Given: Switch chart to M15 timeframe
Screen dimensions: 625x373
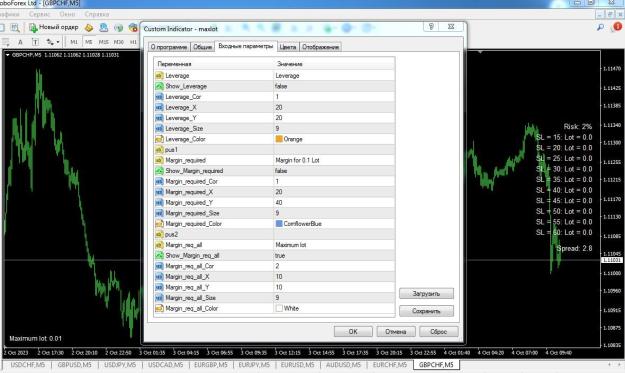Looking at the screenshot, I should tap(104, 42).
